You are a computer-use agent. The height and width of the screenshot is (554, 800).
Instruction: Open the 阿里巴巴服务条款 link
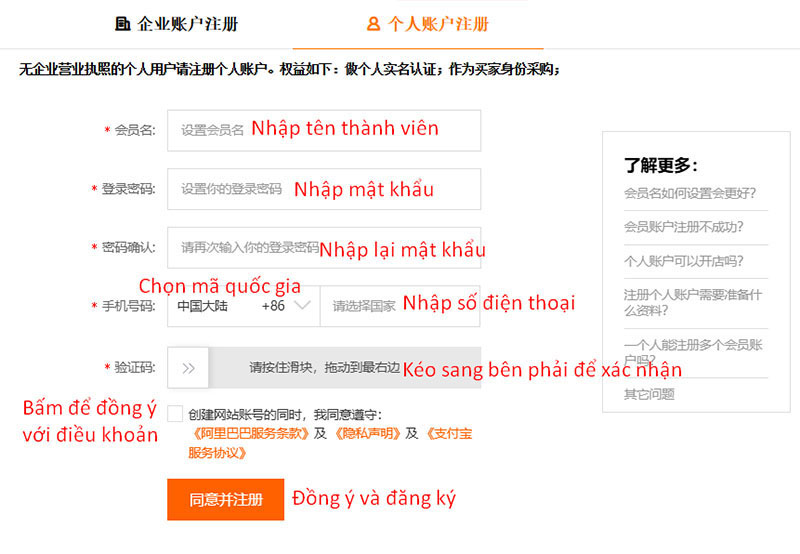250,434
